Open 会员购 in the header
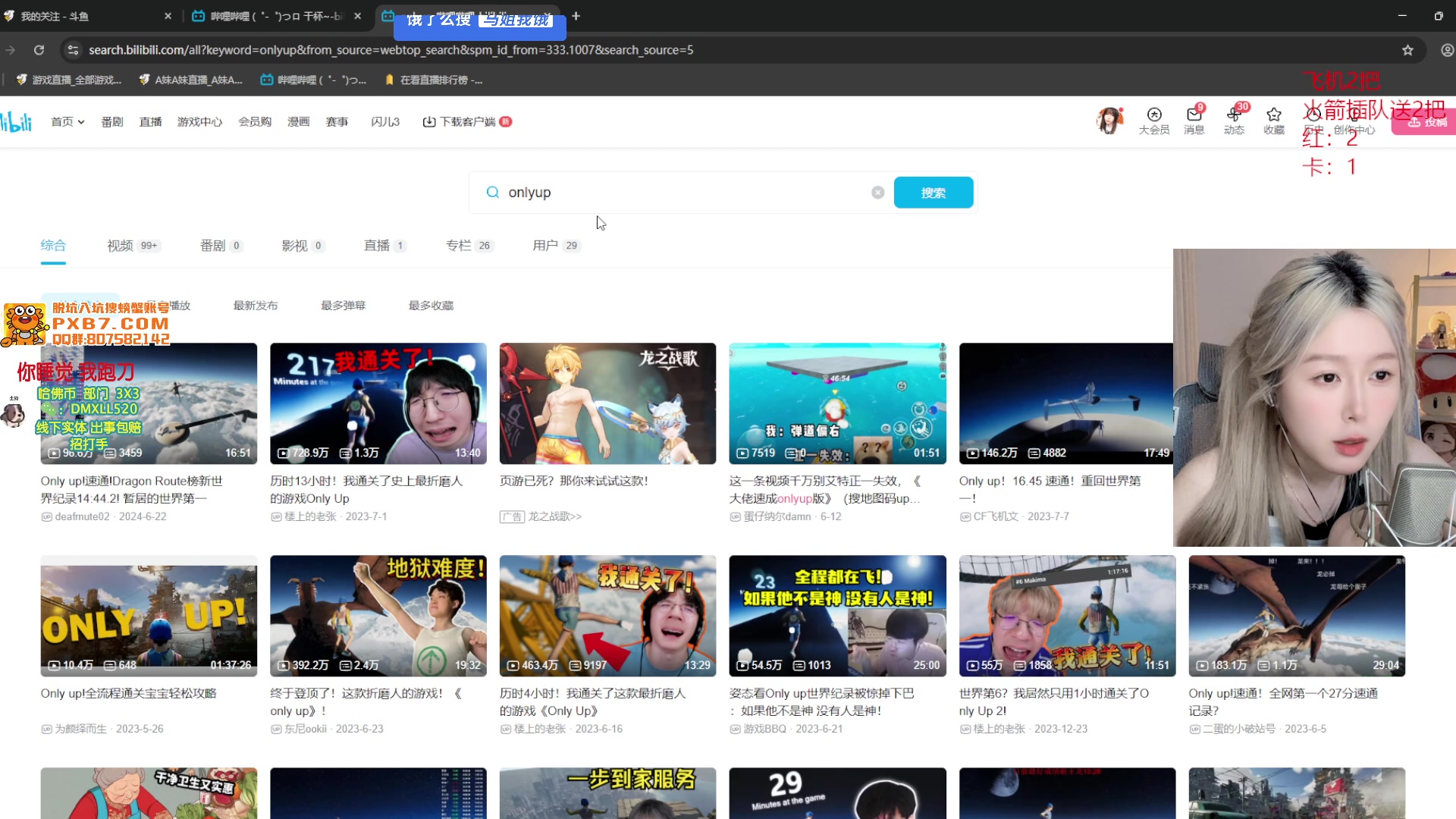The image size is (1456, 819). point(255,121)
